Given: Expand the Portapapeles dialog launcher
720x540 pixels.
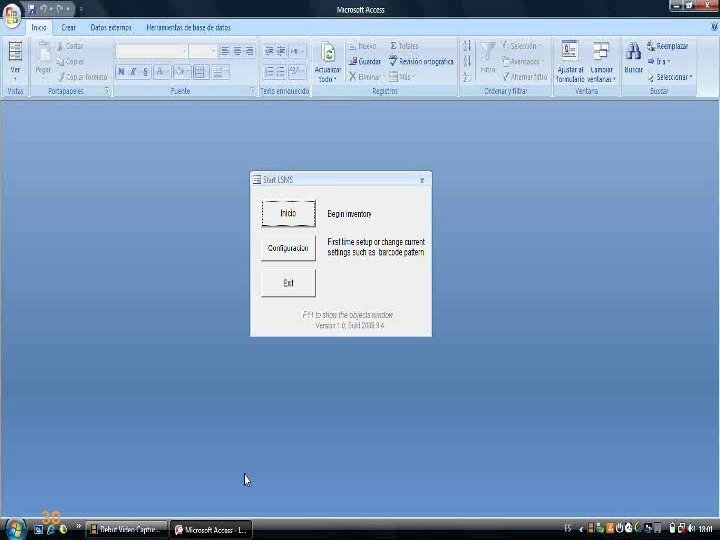Looking at the screenshot, I should coord(107,91).
